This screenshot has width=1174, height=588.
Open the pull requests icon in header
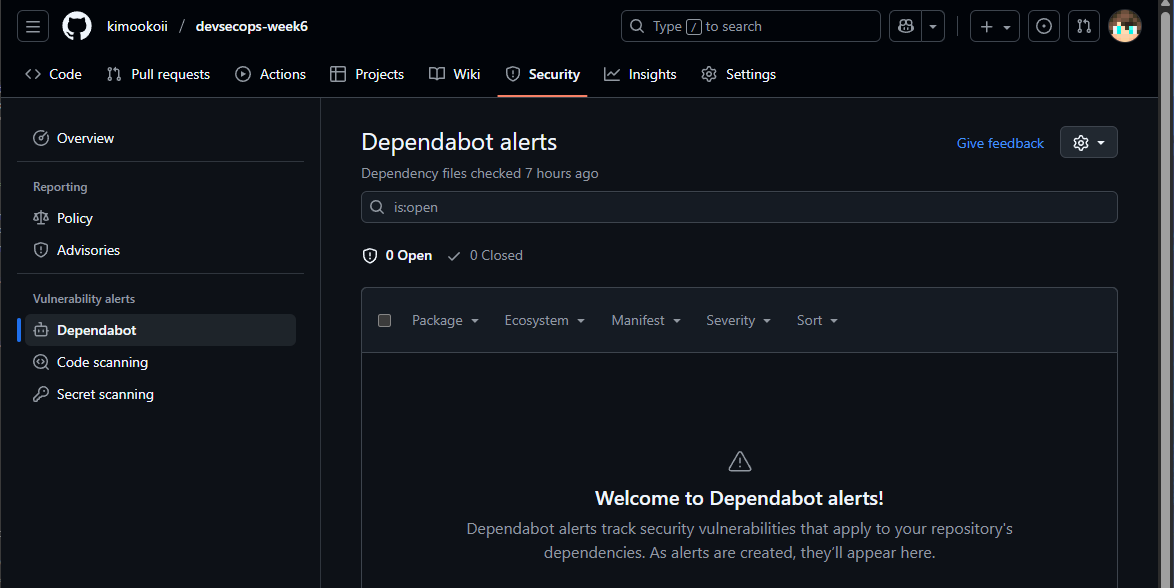pyautogui.click(x=1083, y=26)
